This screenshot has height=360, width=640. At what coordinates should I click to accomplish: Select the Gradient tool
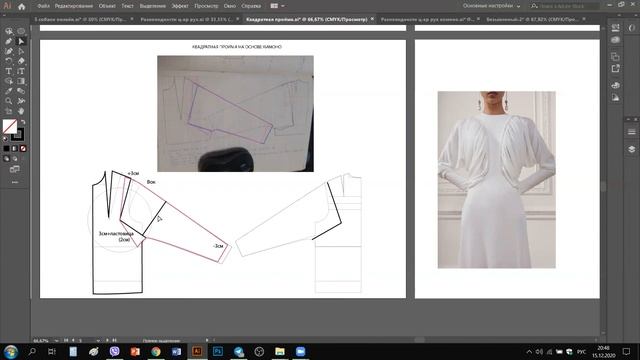click(x=21, y=81)
